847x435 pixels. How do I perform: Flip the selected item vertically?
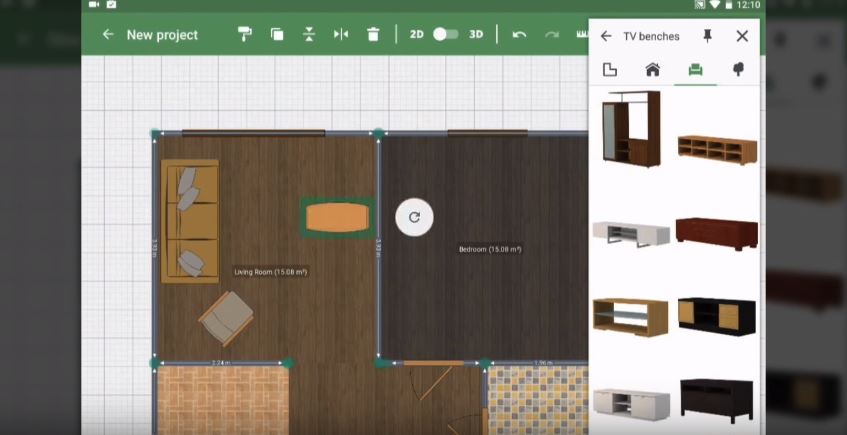[x=309, y=35]
